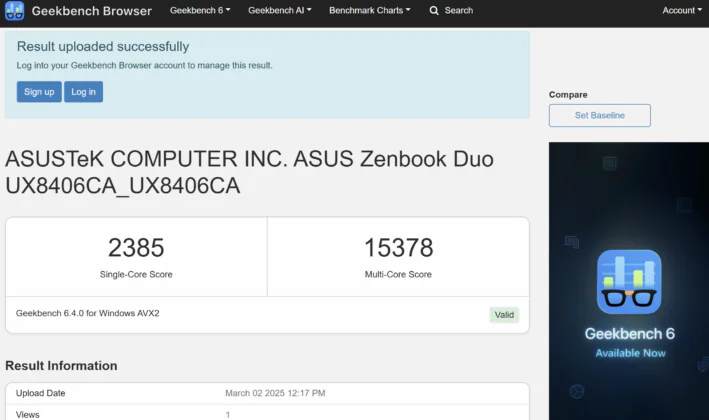Click the Geekbench 6 Available Now banner
Screen dimensions: 709x420
click(x=629, y=281)
